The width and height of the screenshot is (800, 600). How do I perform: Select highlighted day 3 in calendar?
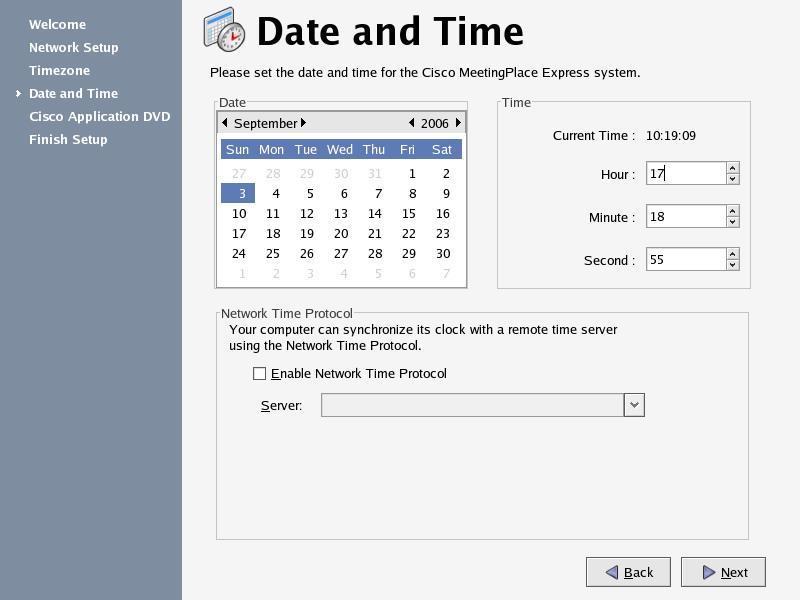coord(238,193)
